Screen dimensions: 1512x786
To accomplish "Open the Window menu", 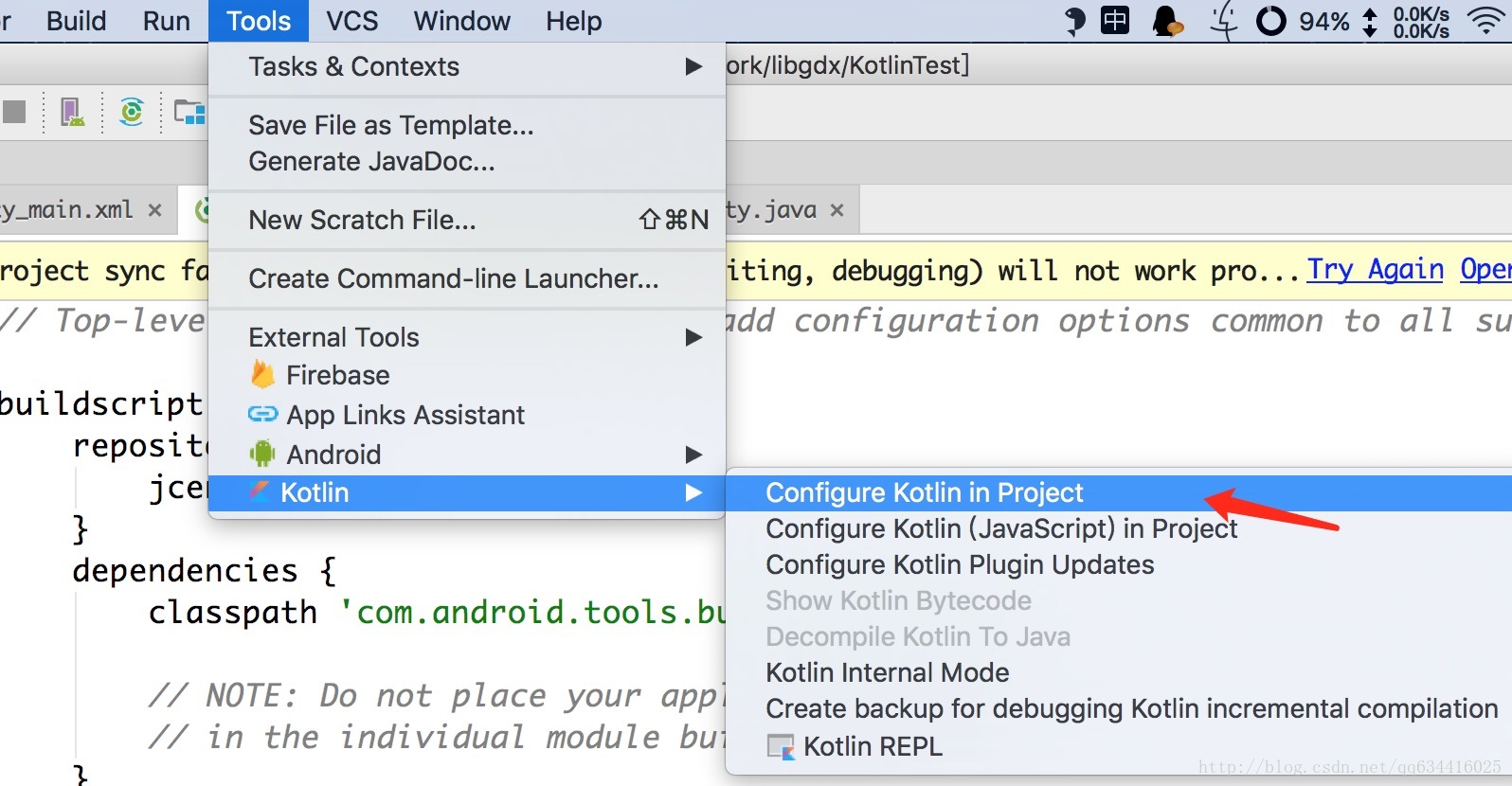I will coord(461,21).
